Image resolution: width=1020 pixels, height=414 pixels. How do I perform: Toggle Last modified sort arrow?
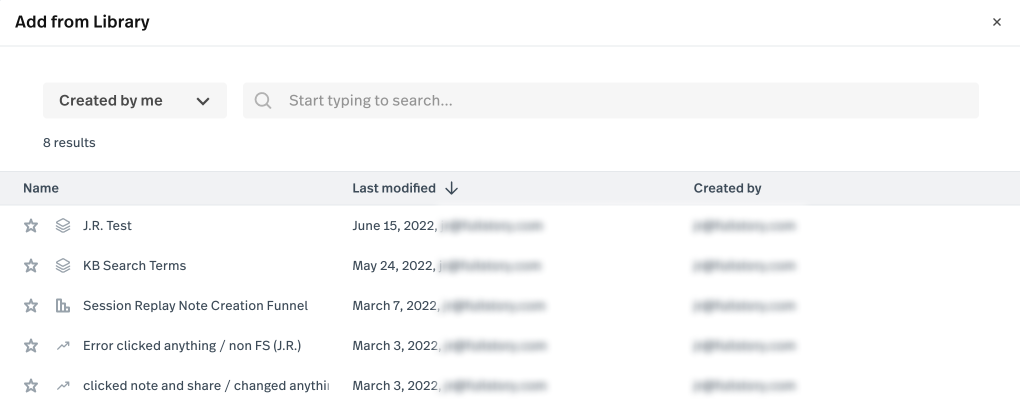tap(452, 188)
